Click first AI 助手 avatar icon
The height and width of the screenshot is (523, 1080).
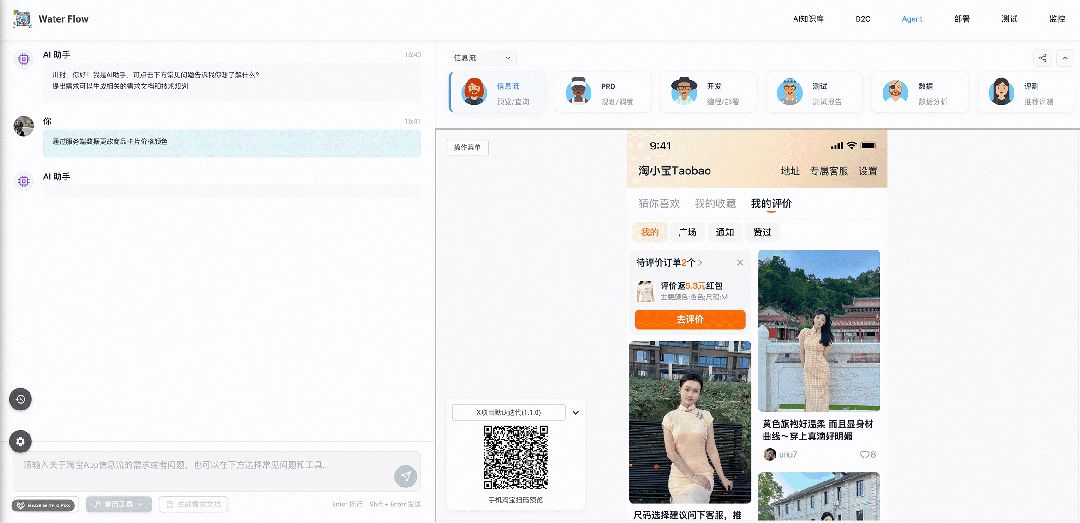point(24,59)
